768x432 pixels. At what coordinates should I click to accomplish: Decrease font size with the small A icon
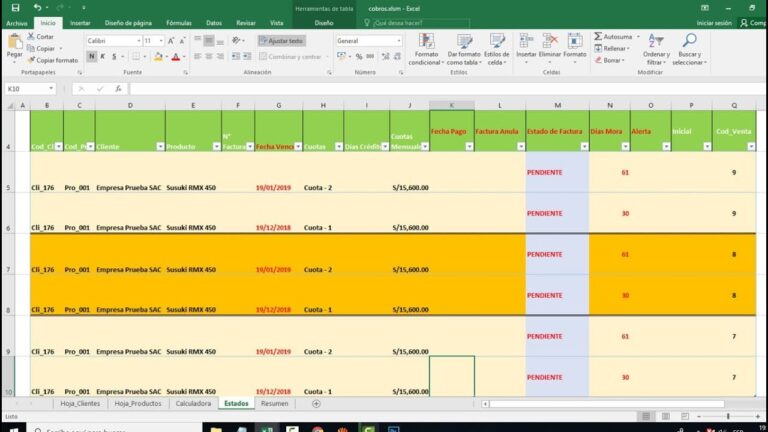182,41
